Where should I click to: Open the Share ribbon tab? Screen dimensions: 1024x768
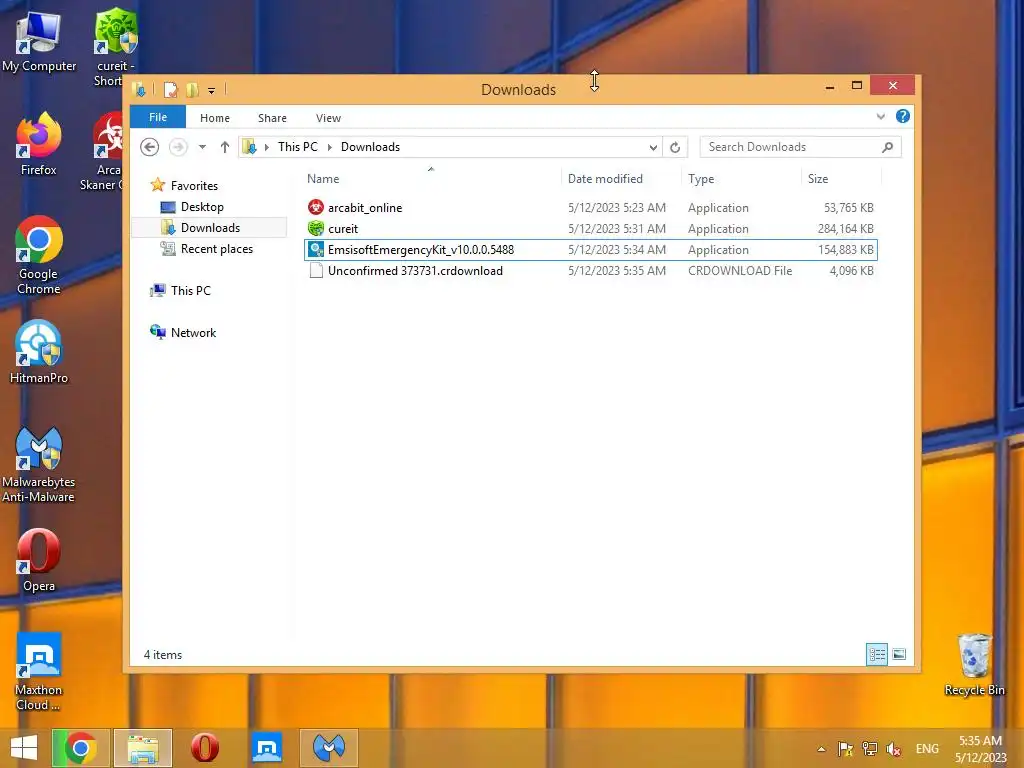point(272,118)
